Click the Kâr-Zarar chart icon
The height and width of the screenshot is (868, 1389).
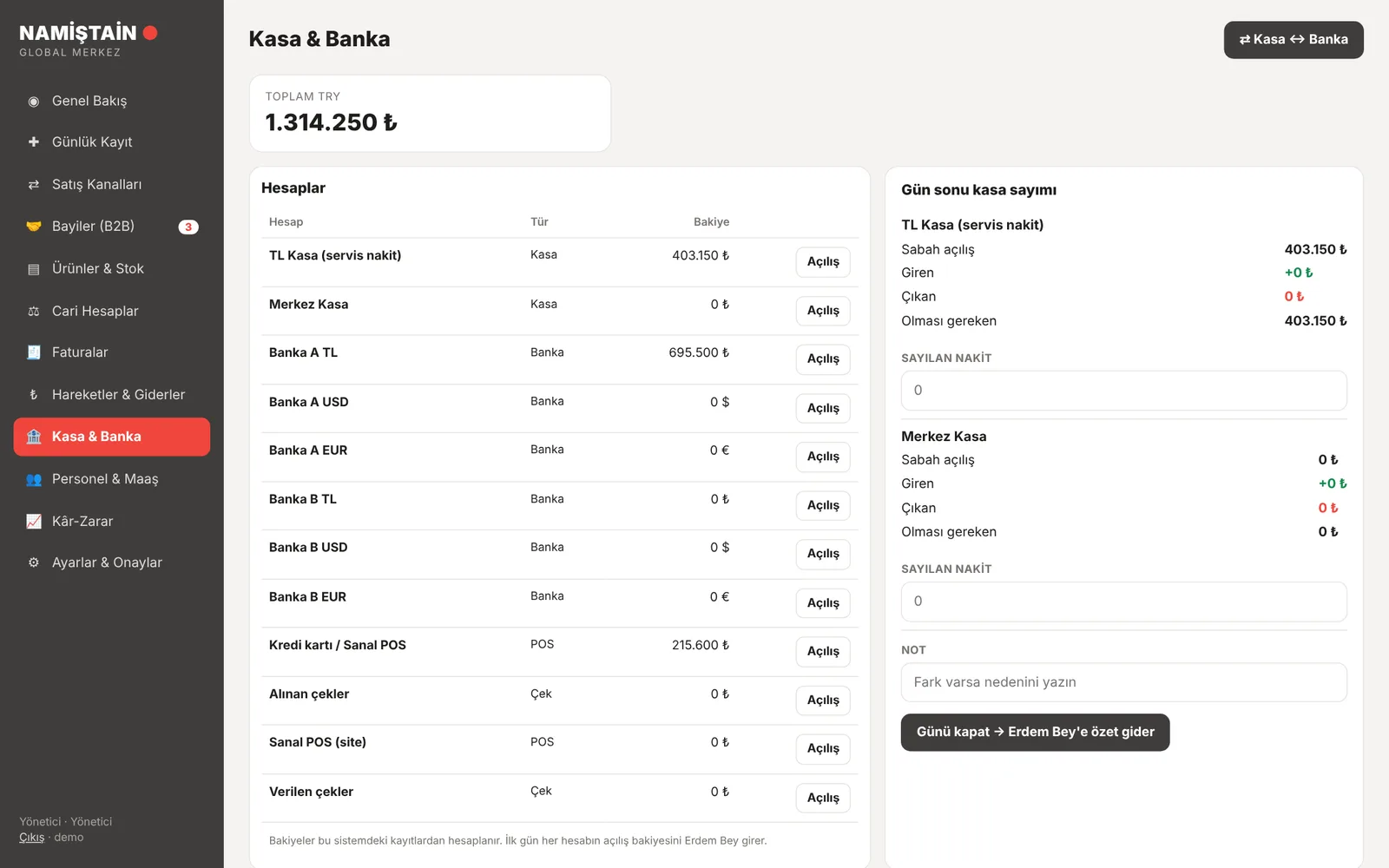(x=34, y=522)
